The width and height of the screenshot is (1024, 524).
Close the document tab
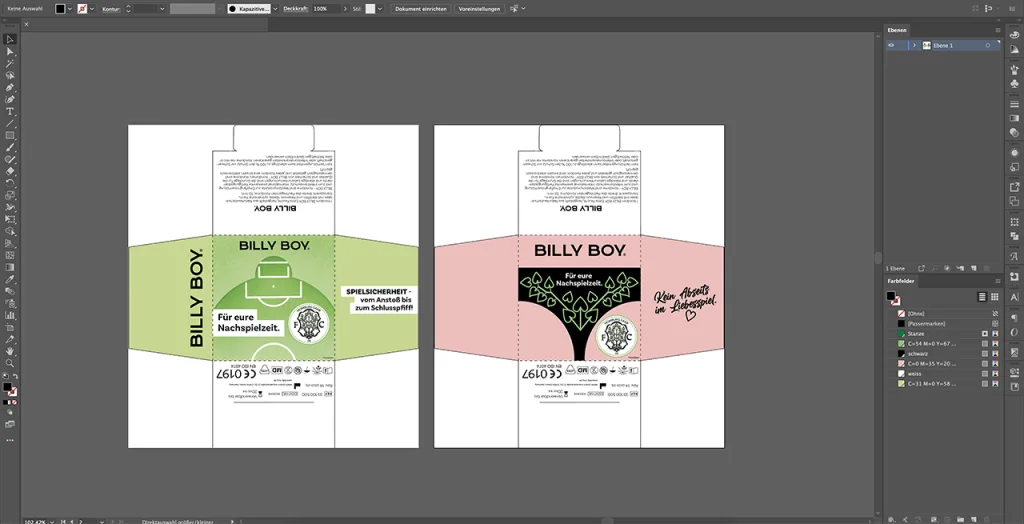(26, 24)
